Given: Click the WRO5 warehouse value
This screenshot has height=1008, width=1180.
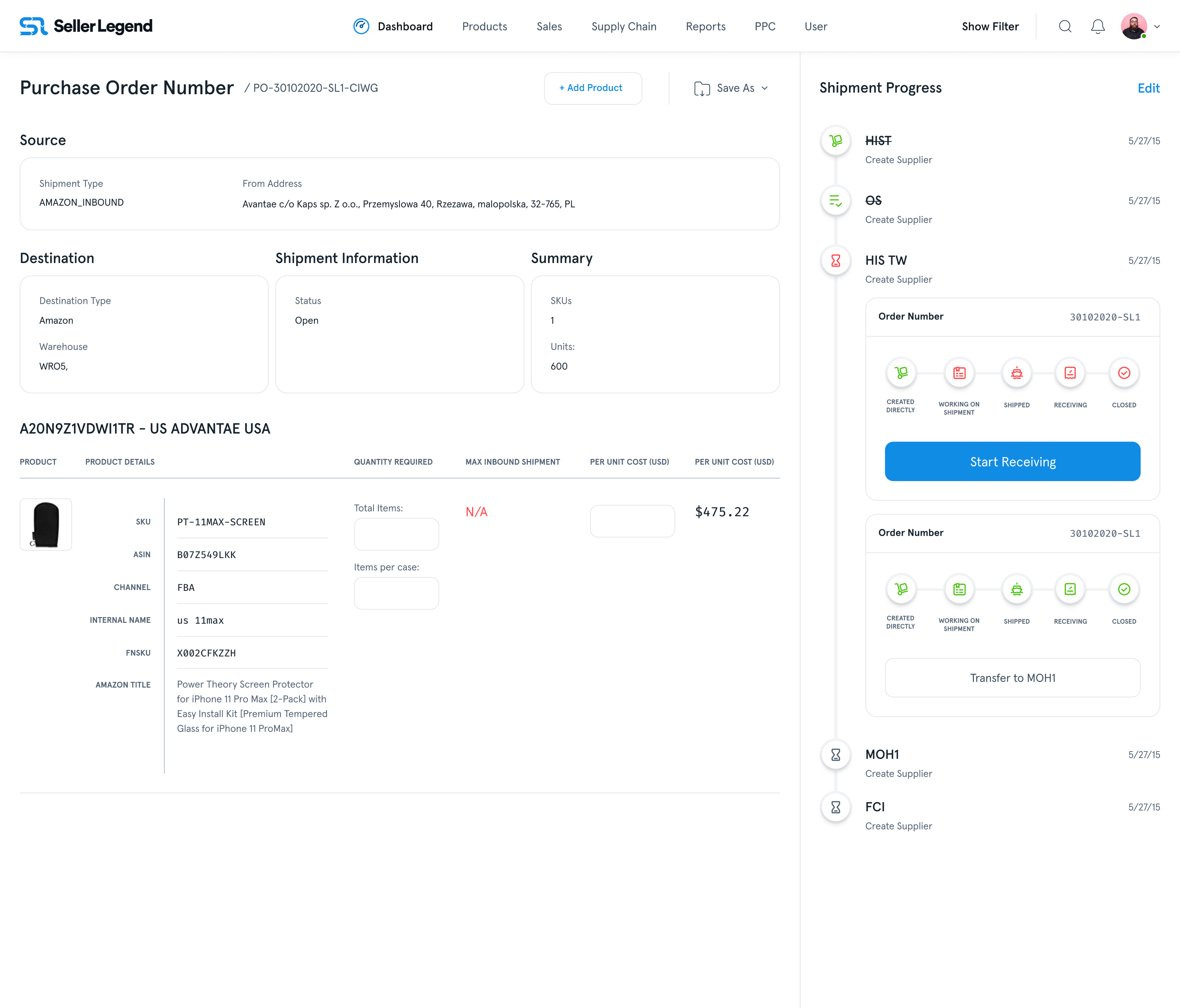Looking at the screenshot, I should (x=54, y=366).
